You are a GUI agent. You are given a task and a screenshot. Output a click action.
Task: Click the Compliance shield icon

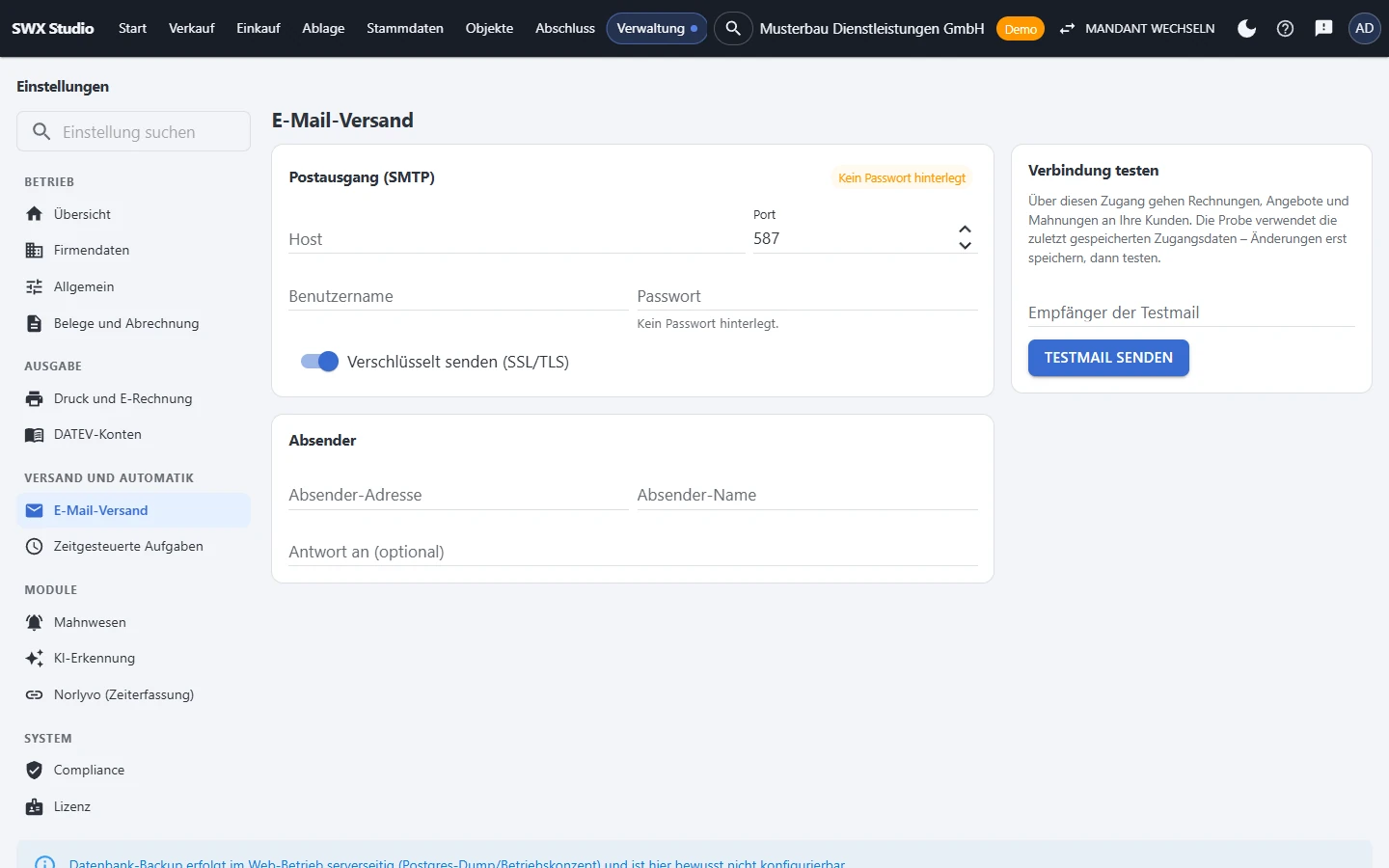35,770
